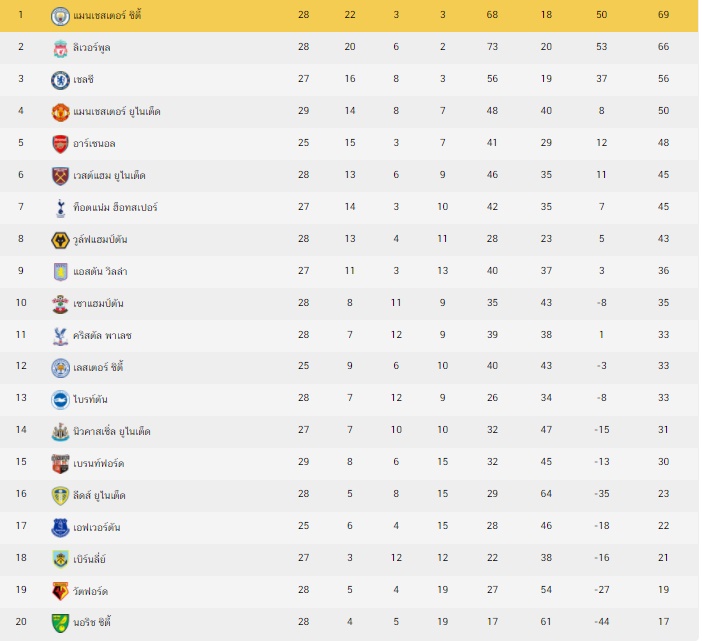Image resolution: width=702 pixels, height=641 pixels.
Task: Open the Burnley team name link
Action: (x=90, y=559)
